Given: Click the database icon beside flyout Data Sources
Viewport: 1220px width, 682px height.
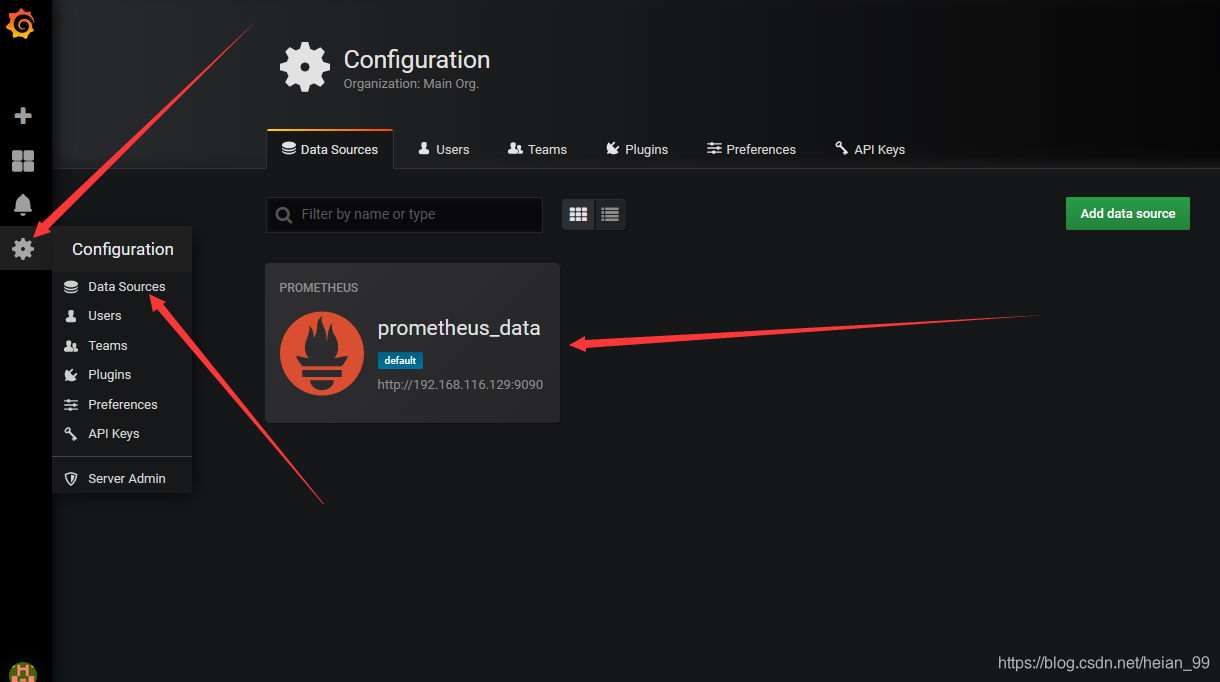Looking at the screenshot, I should (71, 287).
